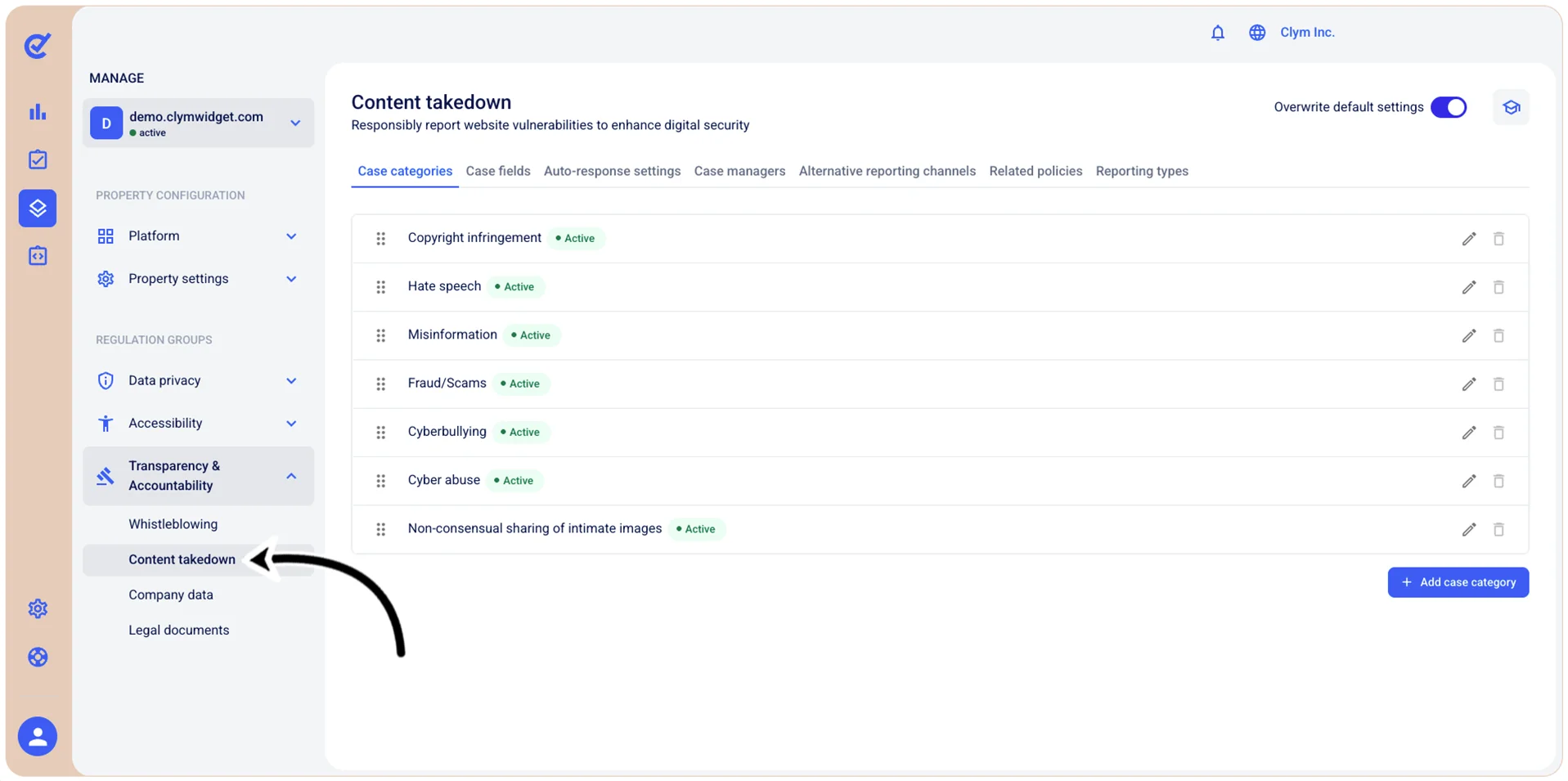Switch to the Case fields tab
1568x781 pixels.
(497, 171)
